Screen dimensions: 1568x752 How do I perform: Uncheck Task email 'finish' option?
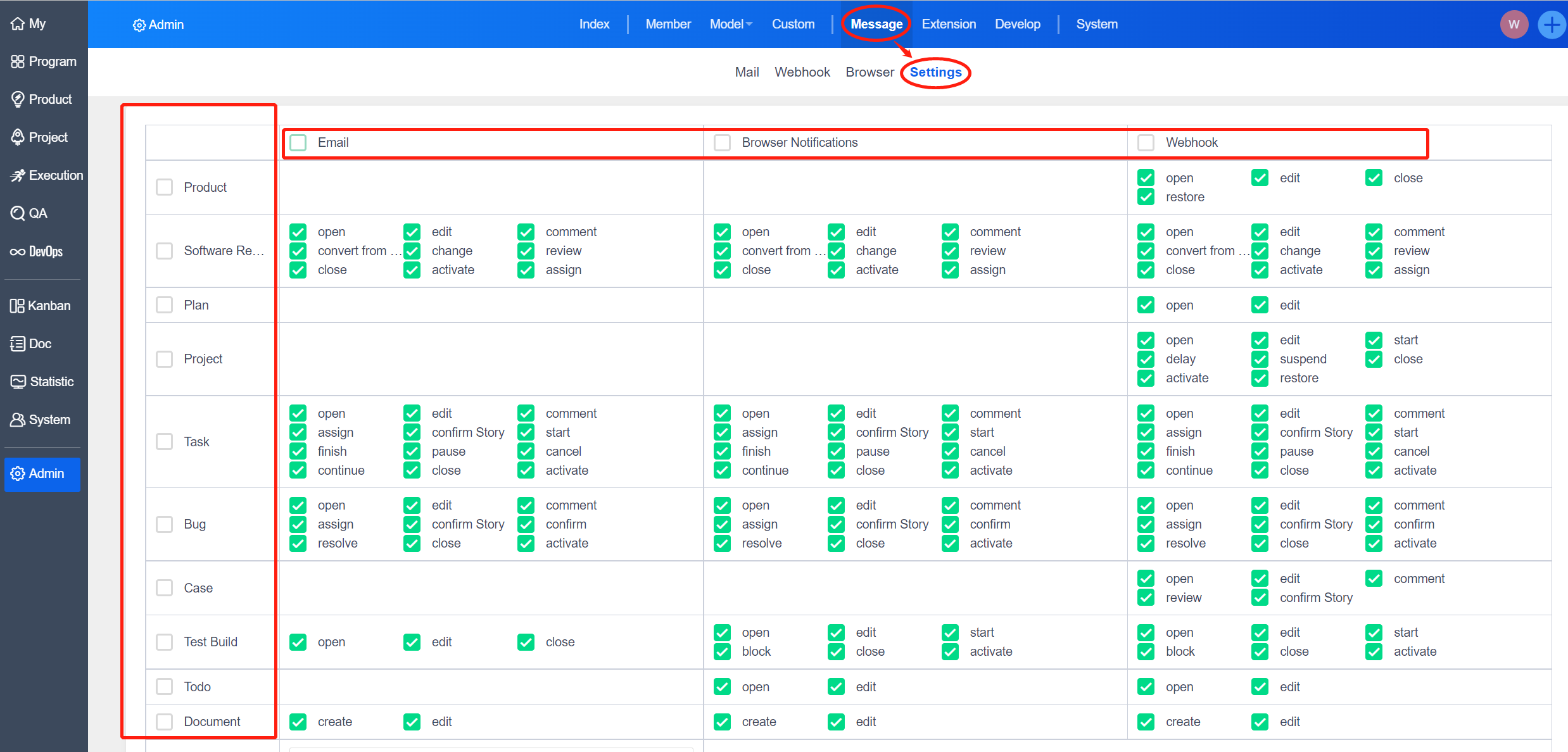[298, 451]
